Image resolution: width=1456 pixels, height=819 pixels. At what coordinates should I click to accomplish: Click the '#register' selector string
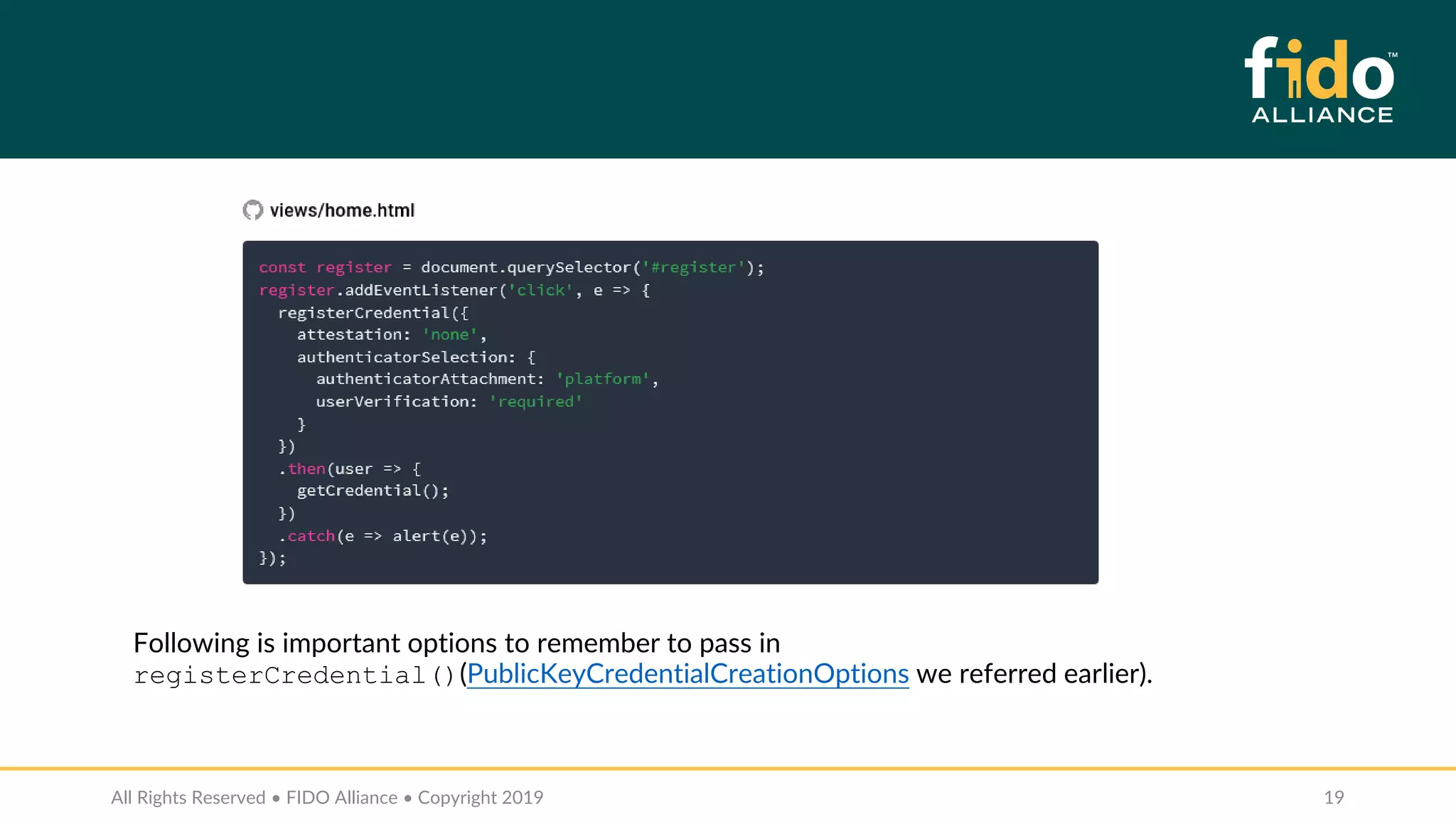click(693, 268)
